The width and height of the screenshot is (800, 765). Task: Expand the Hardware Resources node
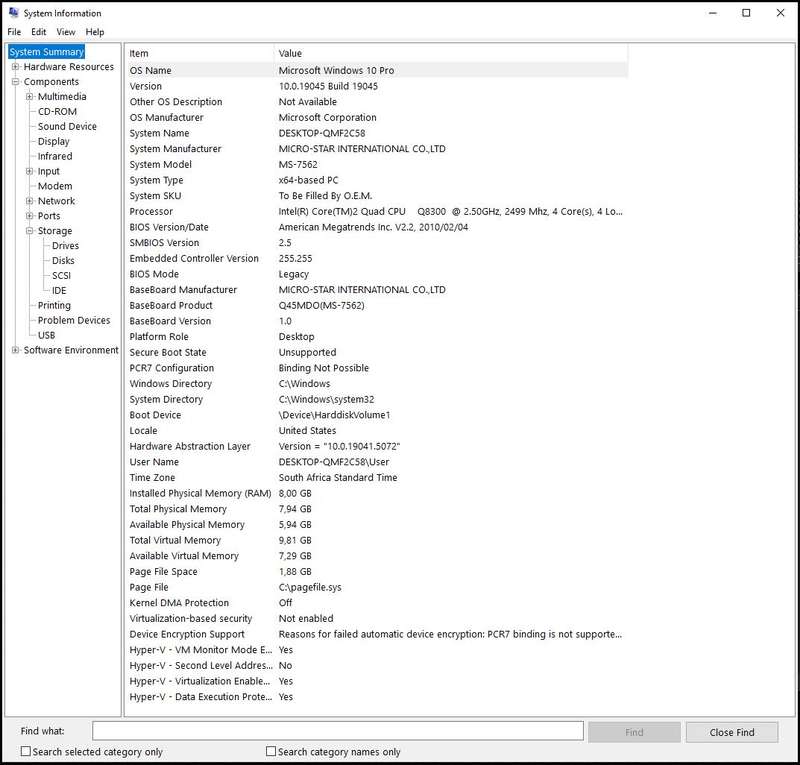coord(15,66)
